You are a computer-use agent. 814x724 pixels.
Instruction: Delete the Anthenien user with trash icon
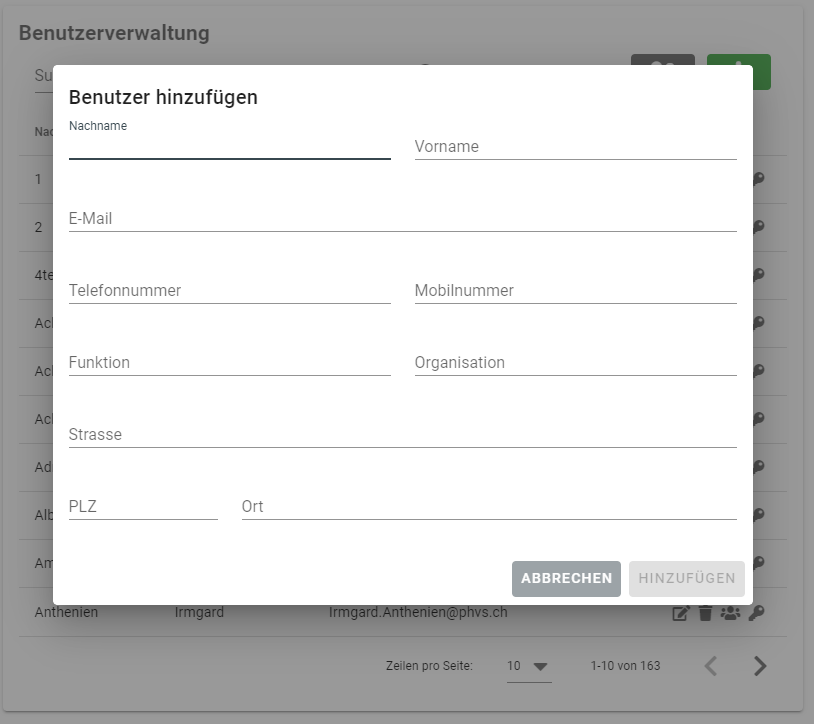pos(705,613)
